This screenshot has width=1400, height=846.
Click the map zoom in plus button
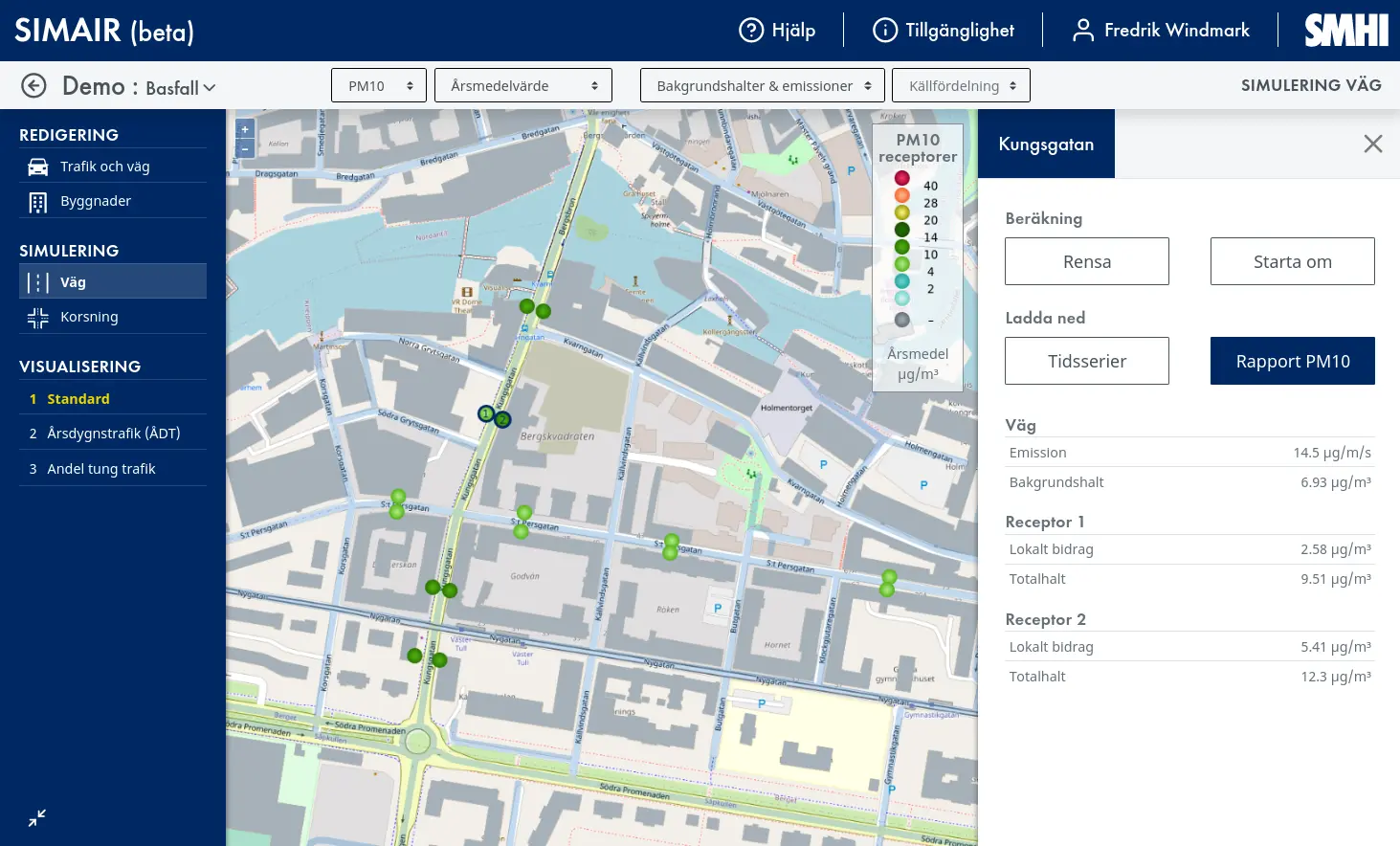245,129
